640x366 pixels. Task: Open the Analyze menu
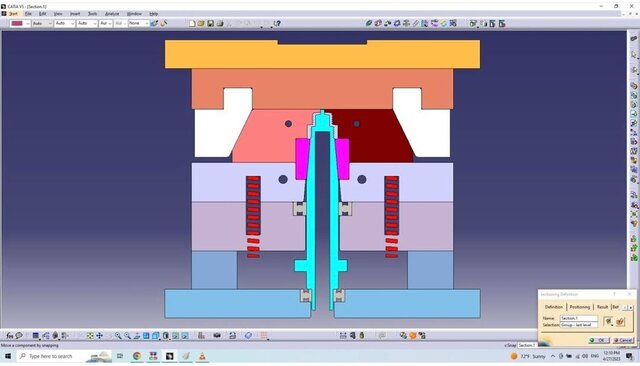[112, 14]
